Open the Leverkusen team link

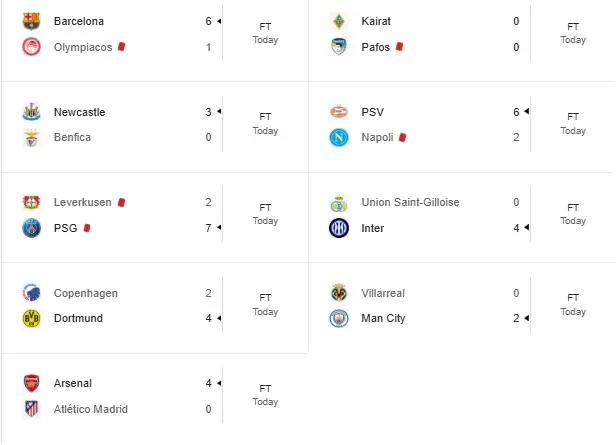tap(83, 202)
